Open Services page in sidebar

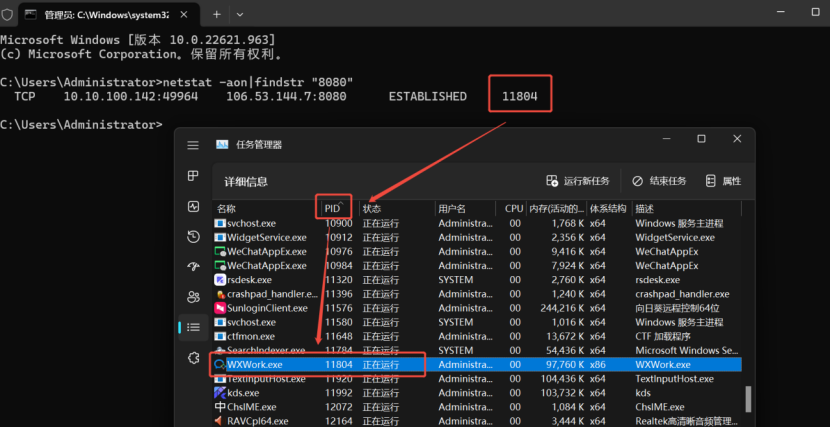click(x=193, y=358)
